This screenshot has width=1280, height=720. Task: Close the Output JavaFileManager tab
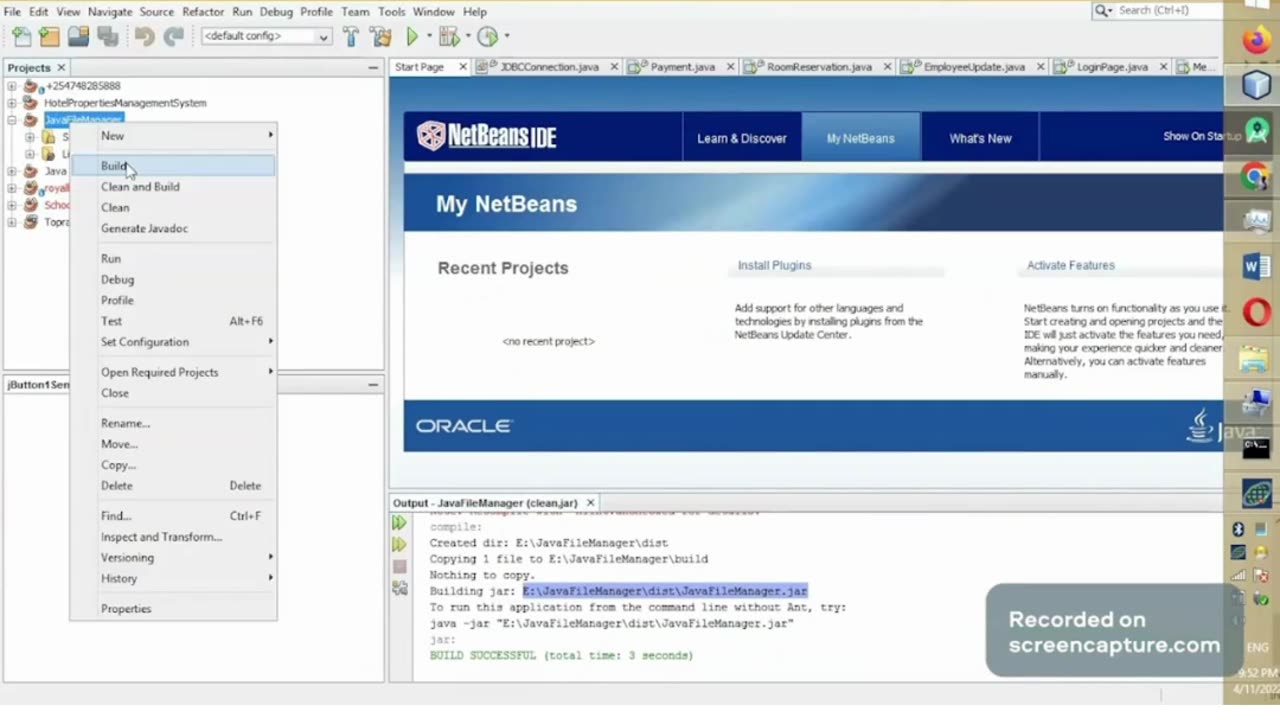(590, 503)
